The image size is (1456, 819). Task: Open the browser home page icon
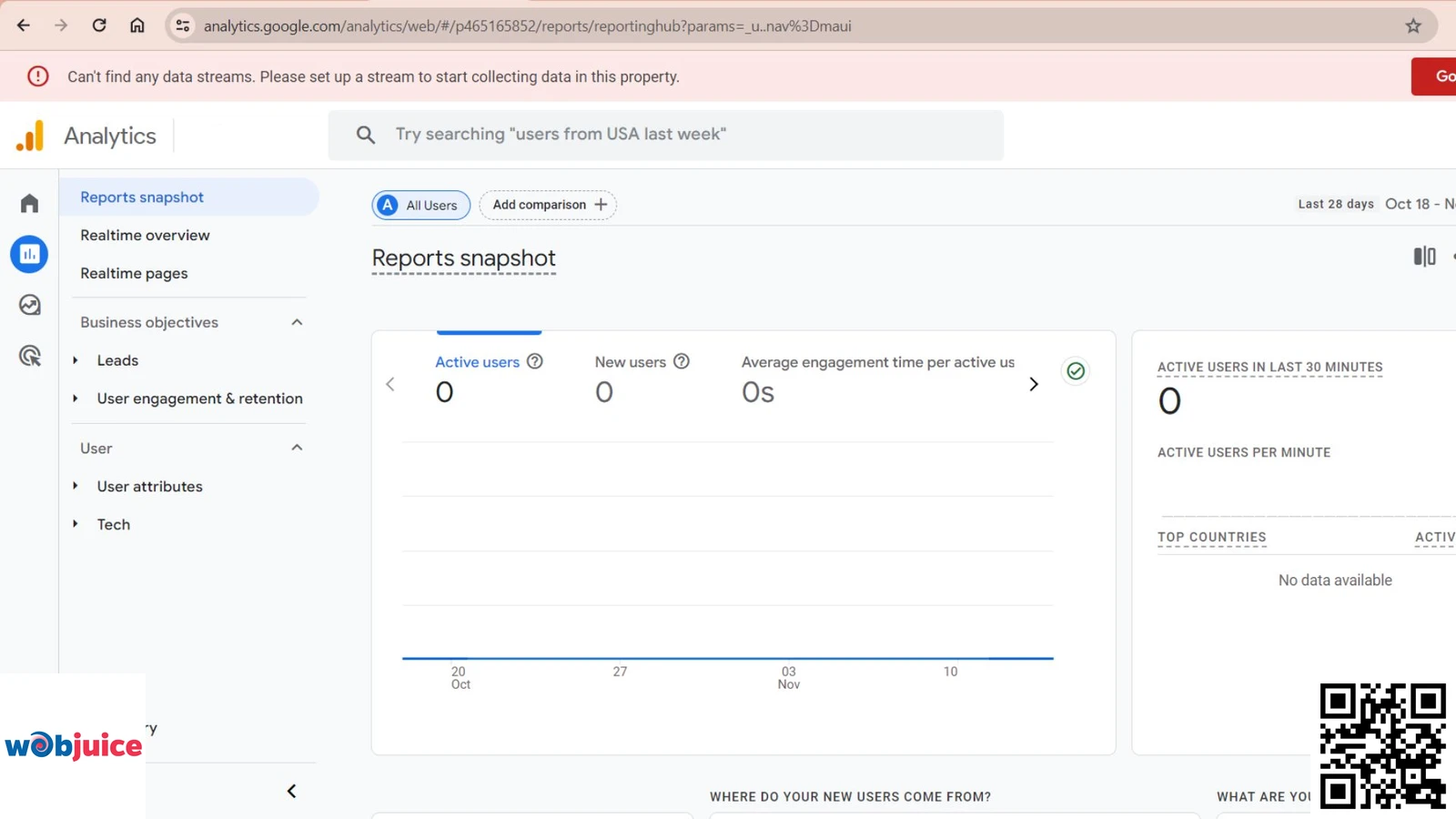click(x=137, y=25)
